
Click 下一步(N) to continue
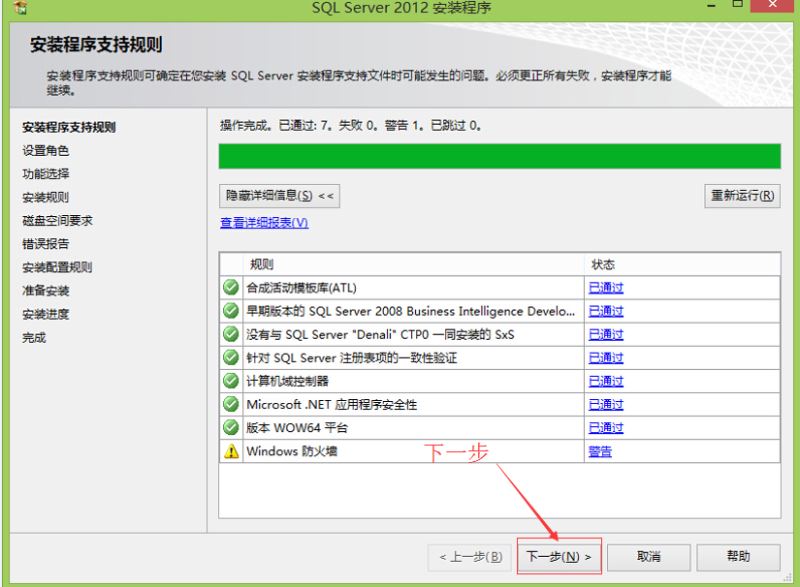point(559,556)
